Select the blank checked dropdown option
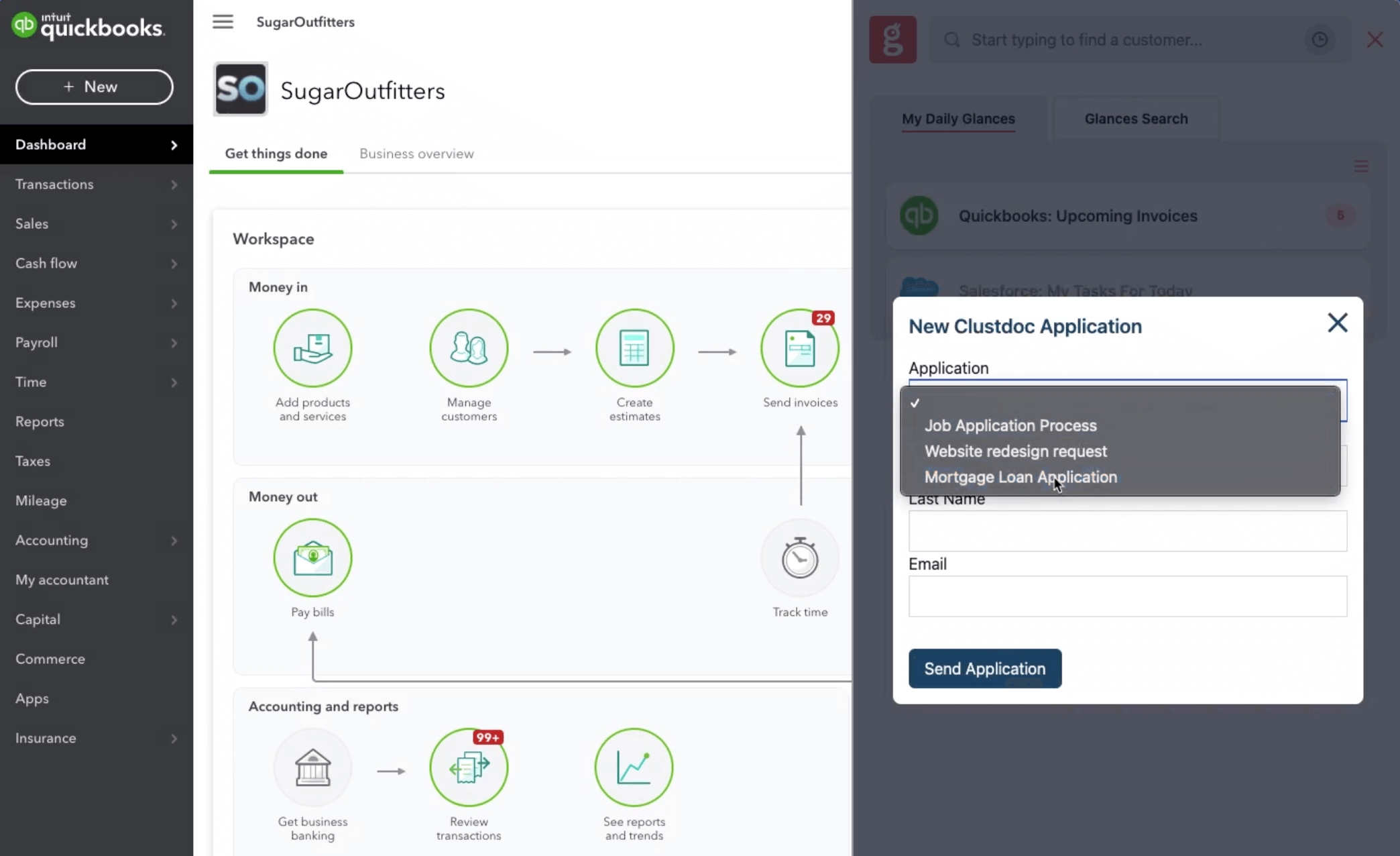This screenshot has width=1400, height=856. pyautogui.click(x=1120, y=403)
